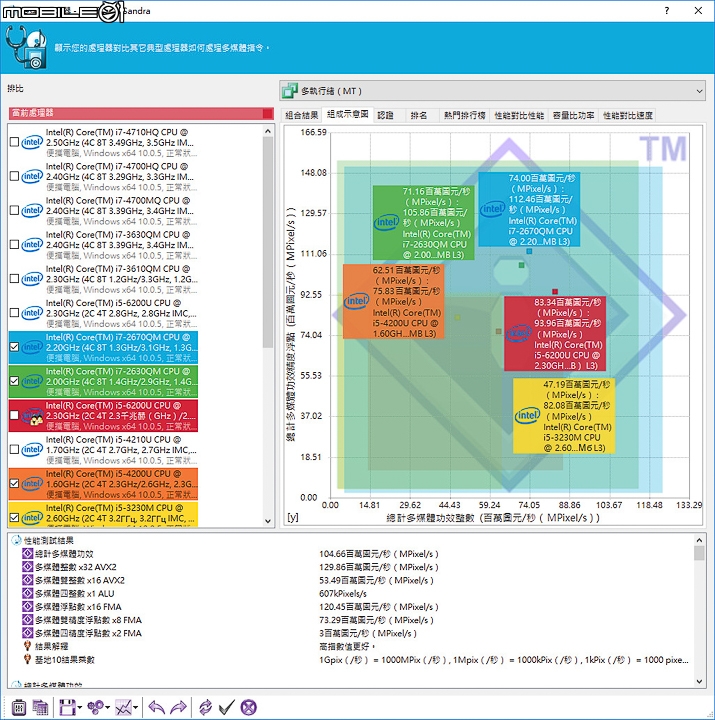This screenshot has height=720, width=715.
Task: Check the i7-4710HQ processor checkbox
Action: (14, 142)
